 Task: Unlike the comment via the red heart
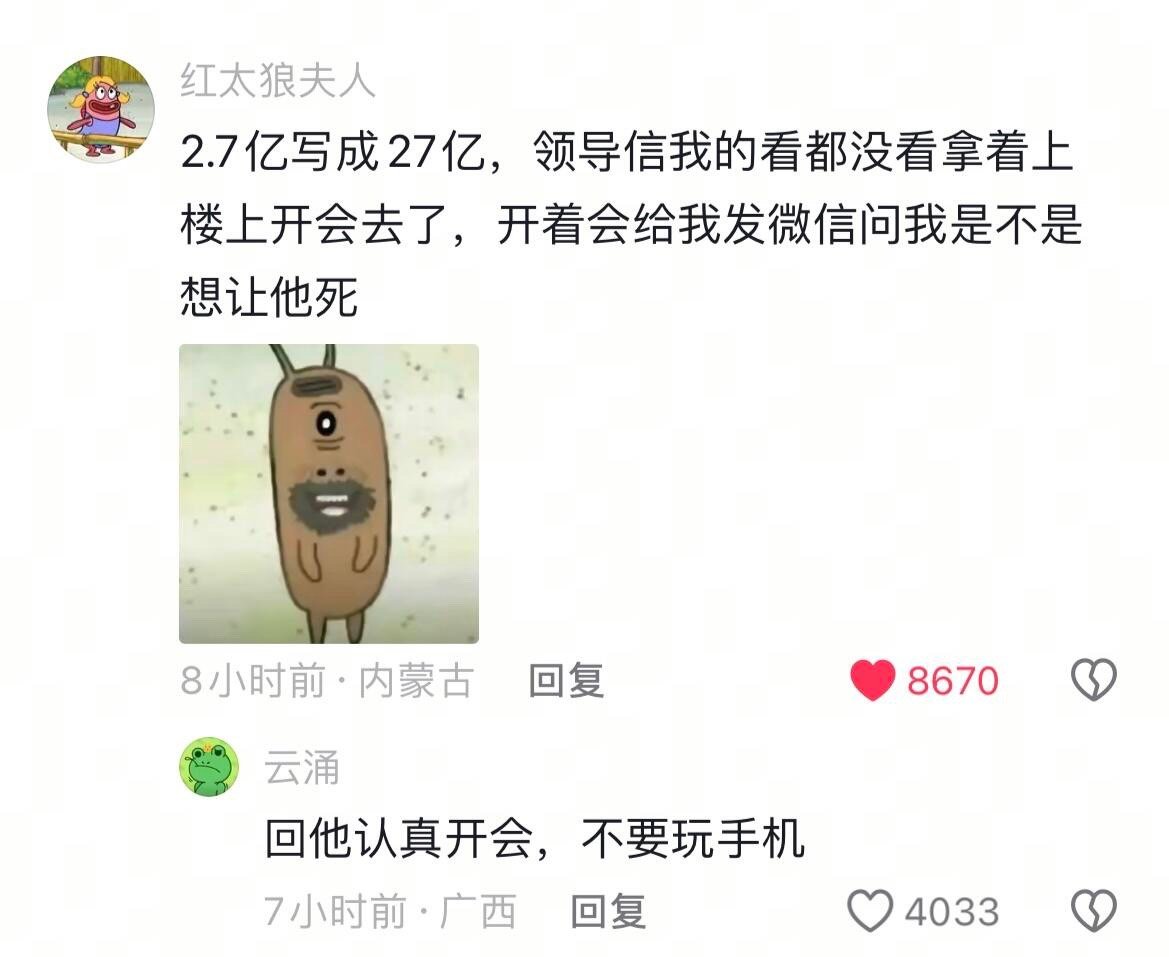tap(872, 680)
